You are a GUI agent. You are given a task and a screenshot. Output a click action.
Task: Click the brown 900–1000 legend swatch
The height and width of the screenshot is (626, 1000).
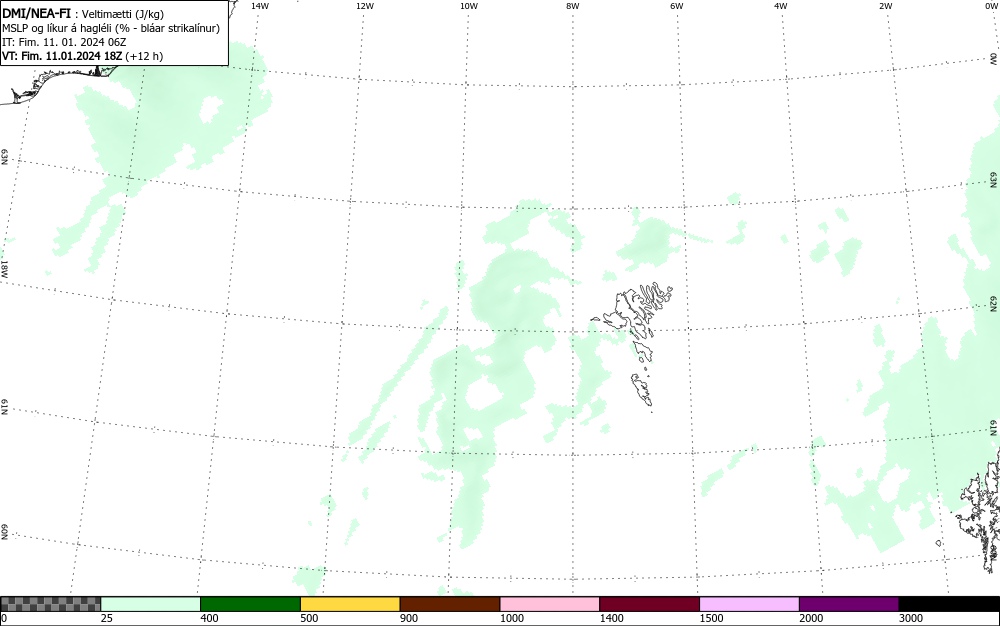(450, 604)
